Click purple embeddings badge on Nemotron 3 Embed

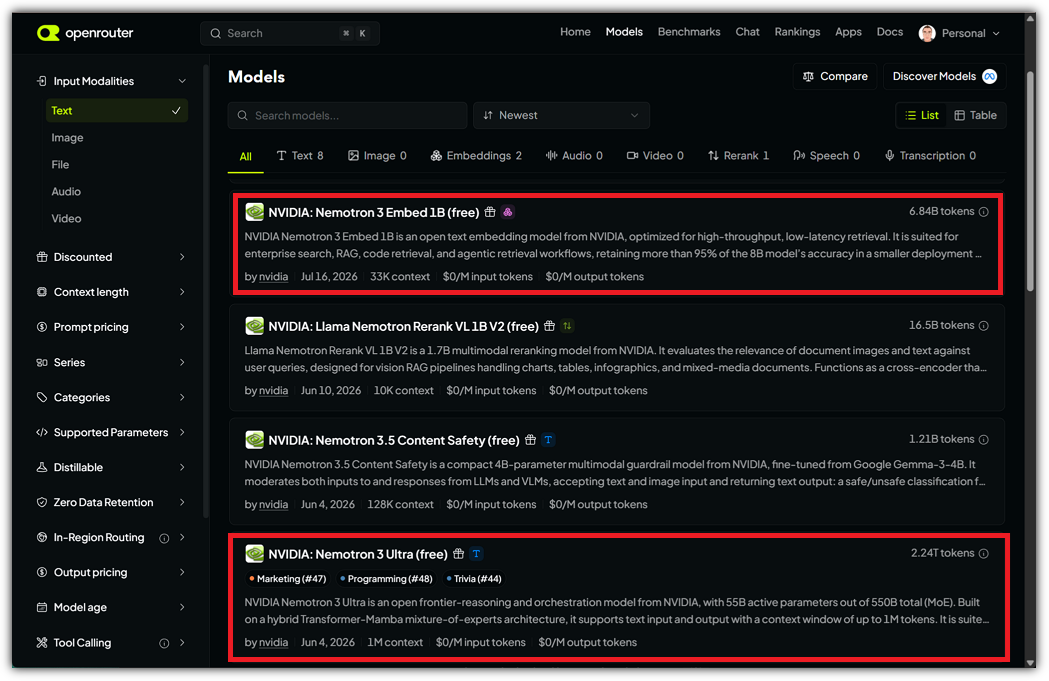[x=508, y=212]
